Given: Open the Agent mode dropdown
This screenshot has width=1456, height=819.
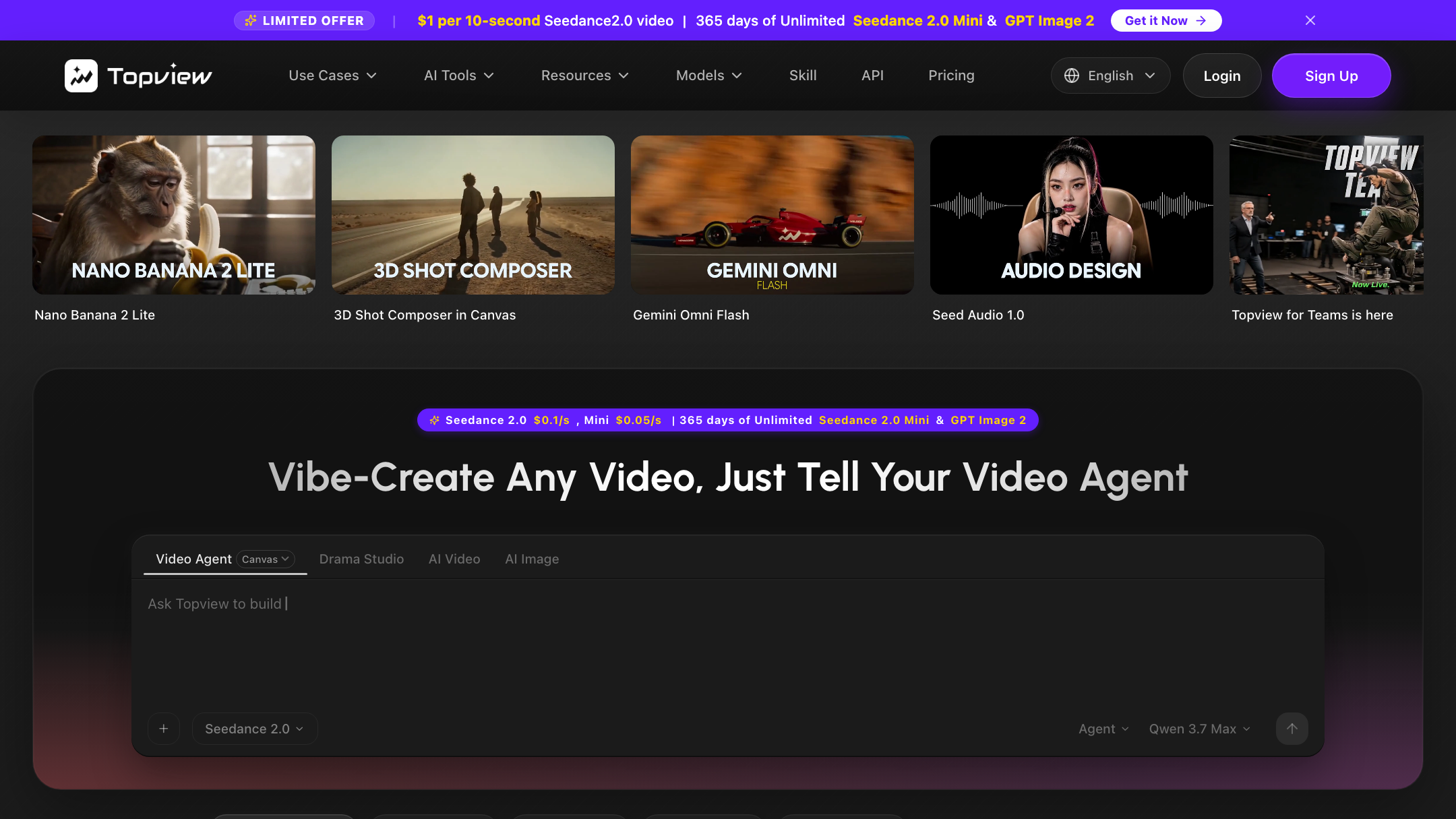Looking at the screenshot, I should click(1103, 729).
